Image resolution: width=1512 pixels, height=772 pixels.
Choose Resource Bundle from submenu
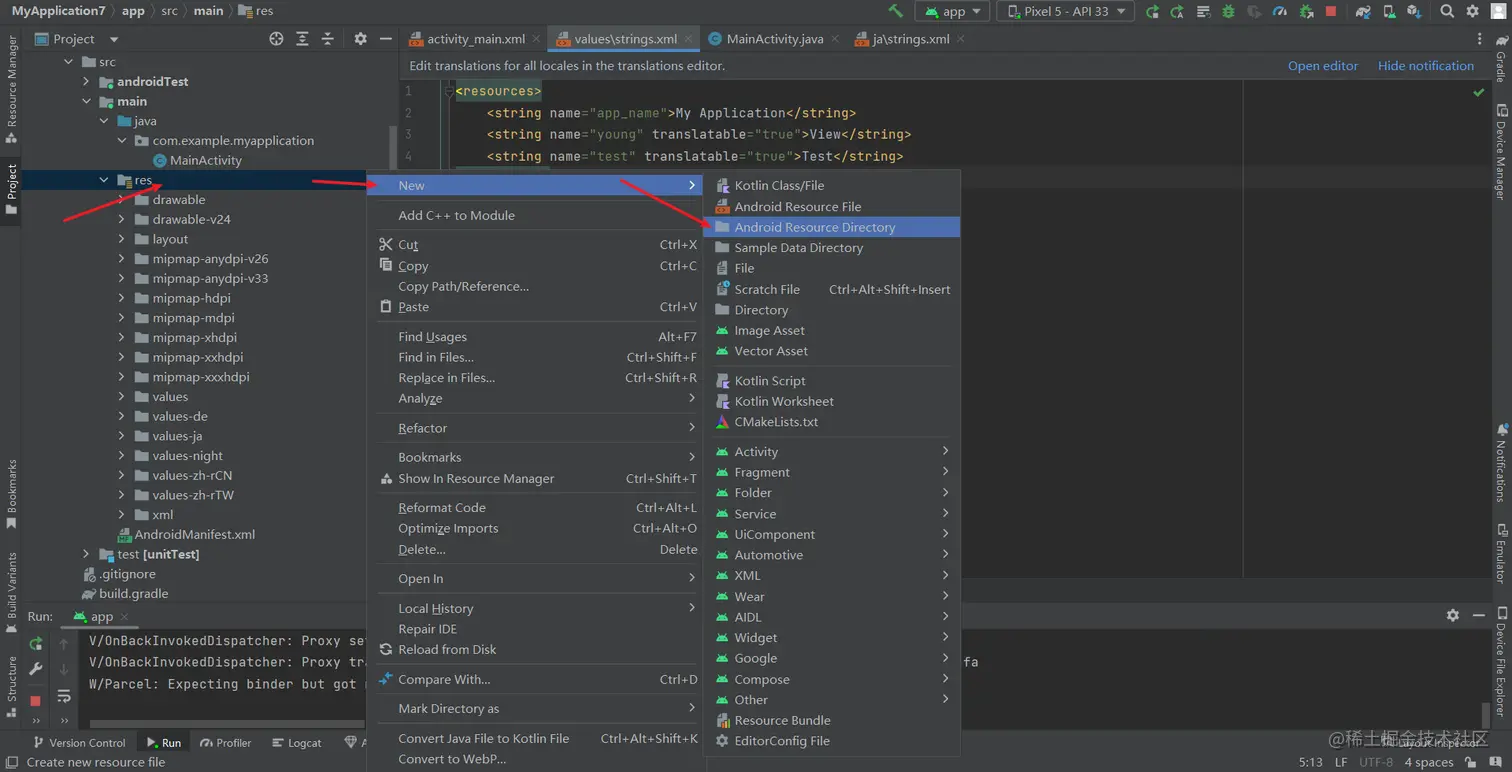(x=832, y=720)
